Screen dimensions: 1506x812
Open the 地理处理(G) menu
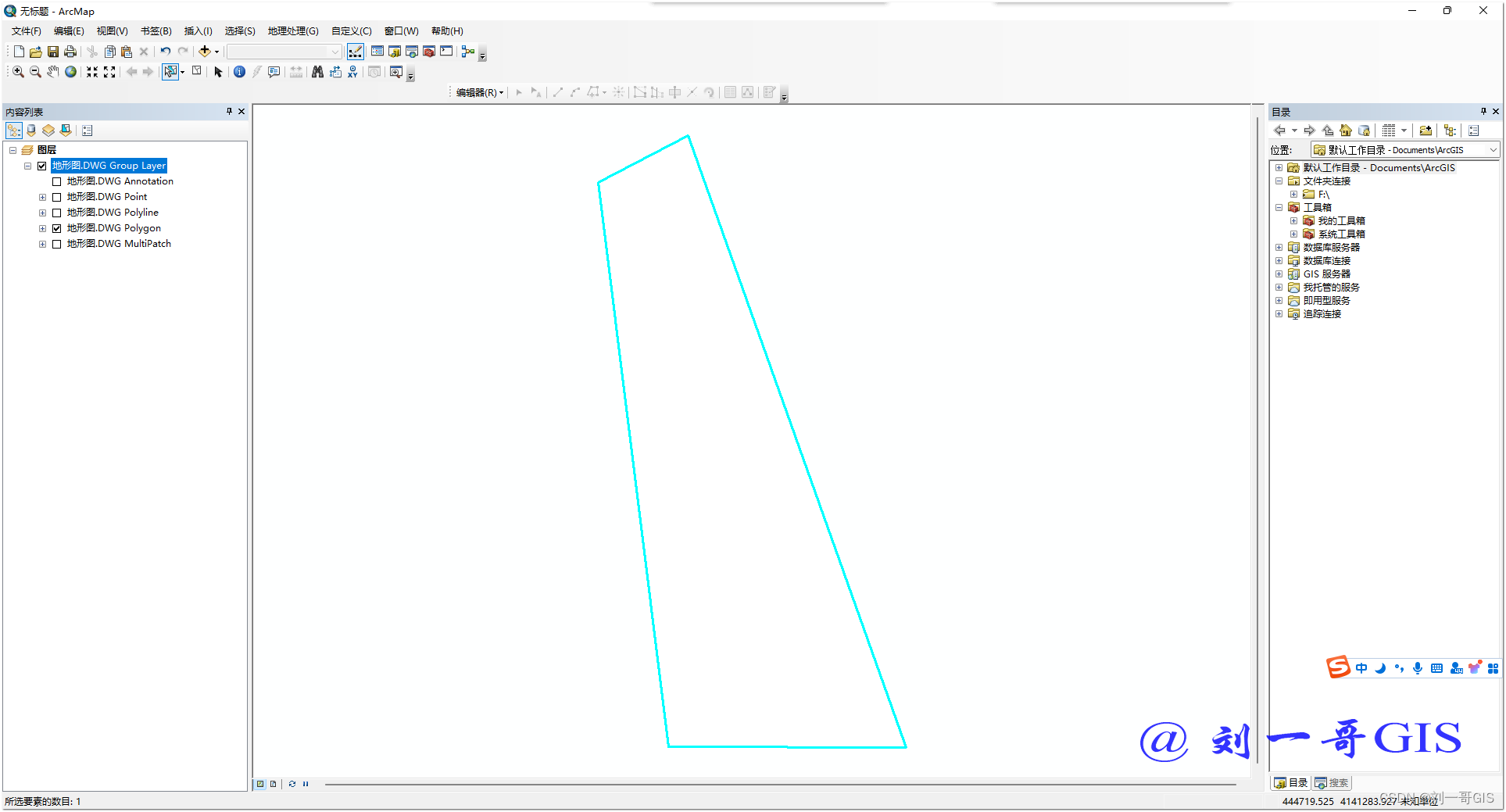point(292,31)
